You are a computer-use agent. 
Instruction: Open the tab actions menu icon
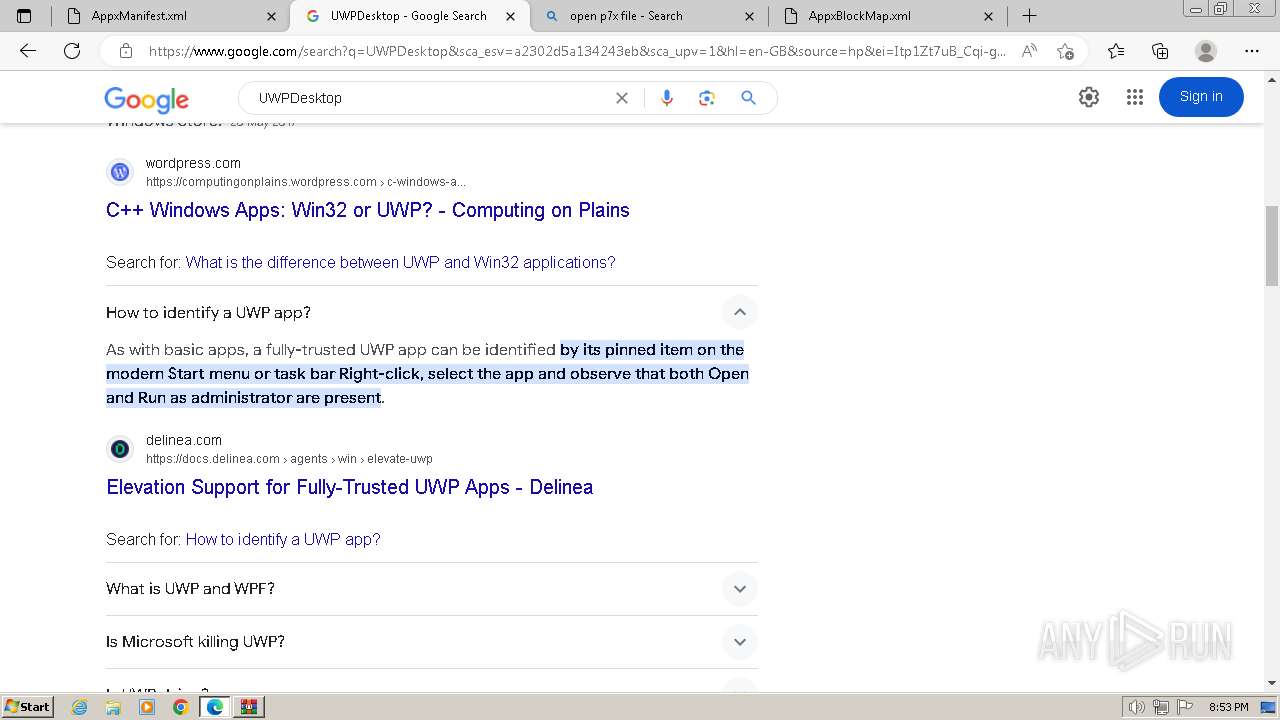[24, 16]
